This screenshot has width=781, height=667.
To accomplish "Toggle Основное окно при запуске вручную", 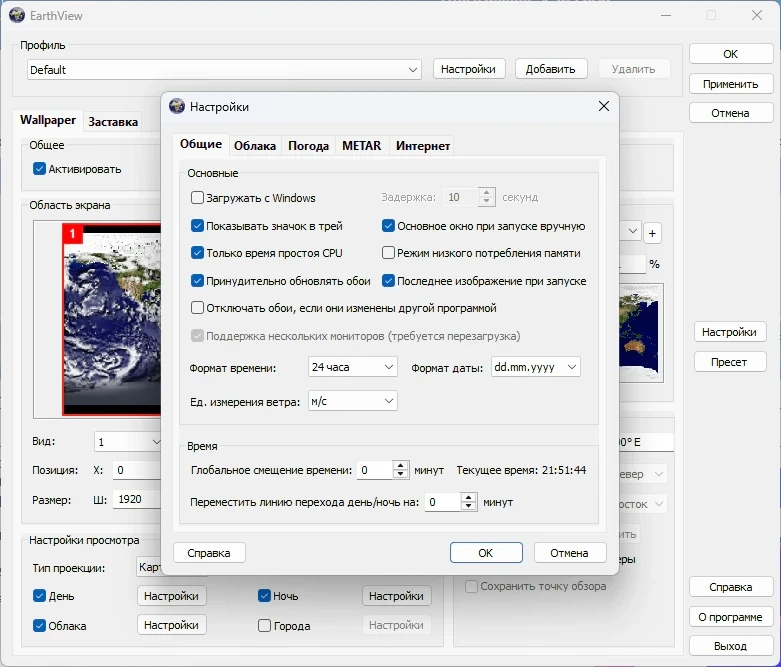I will coord(388,226).
